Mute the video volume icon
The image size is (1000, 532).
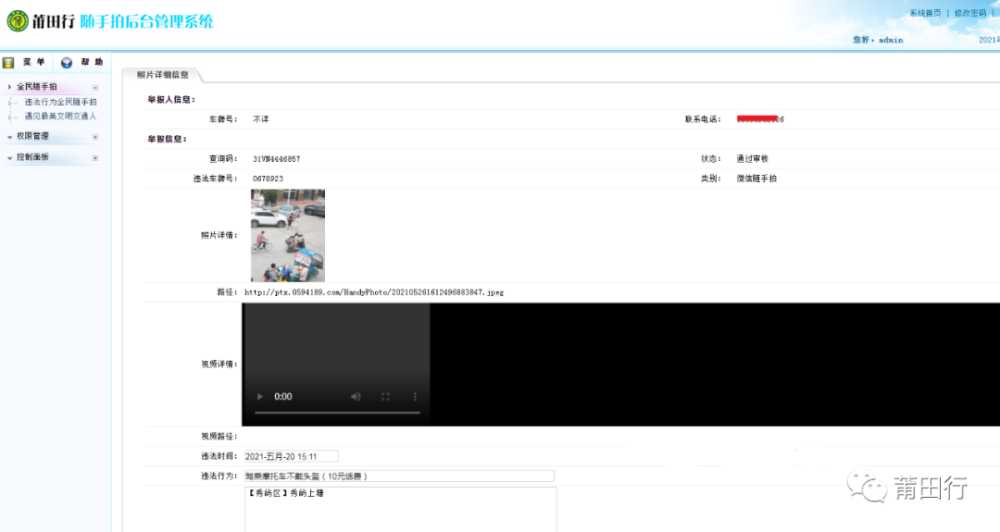point(356,397)
